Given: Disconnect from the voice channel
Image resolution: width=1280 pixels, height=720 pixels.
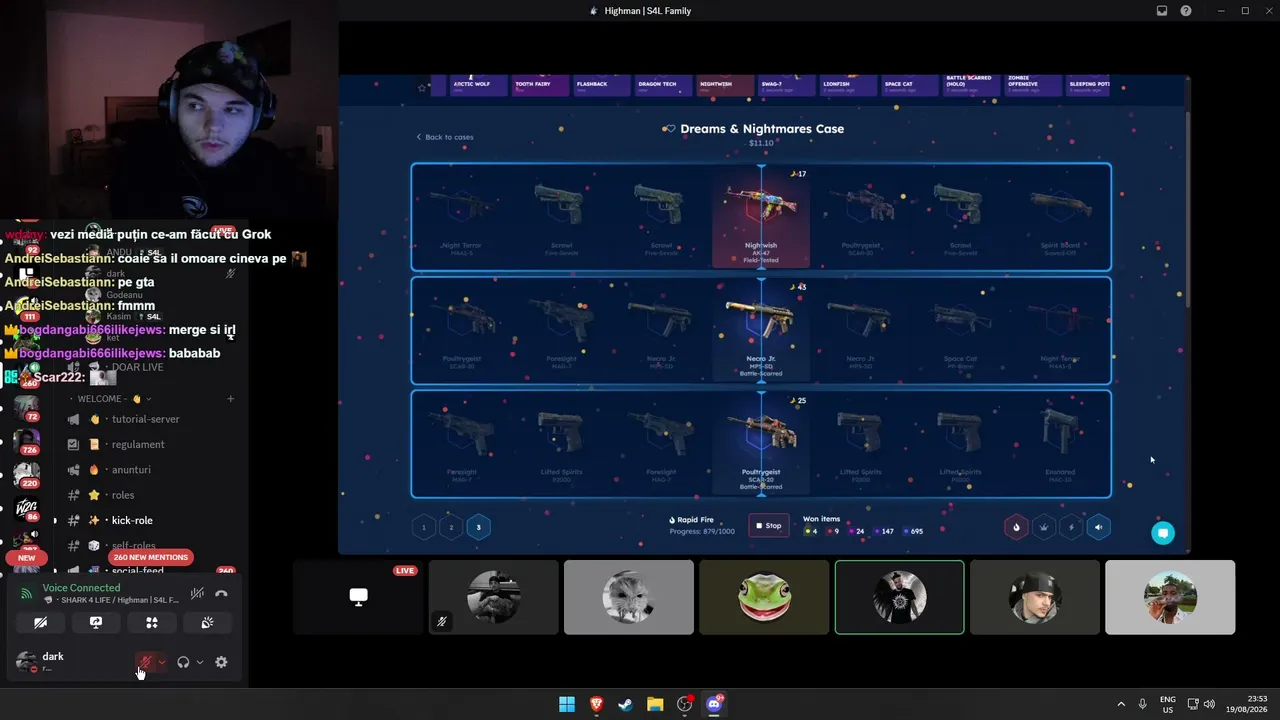Looking at the screenshot, I should [221, 593].
